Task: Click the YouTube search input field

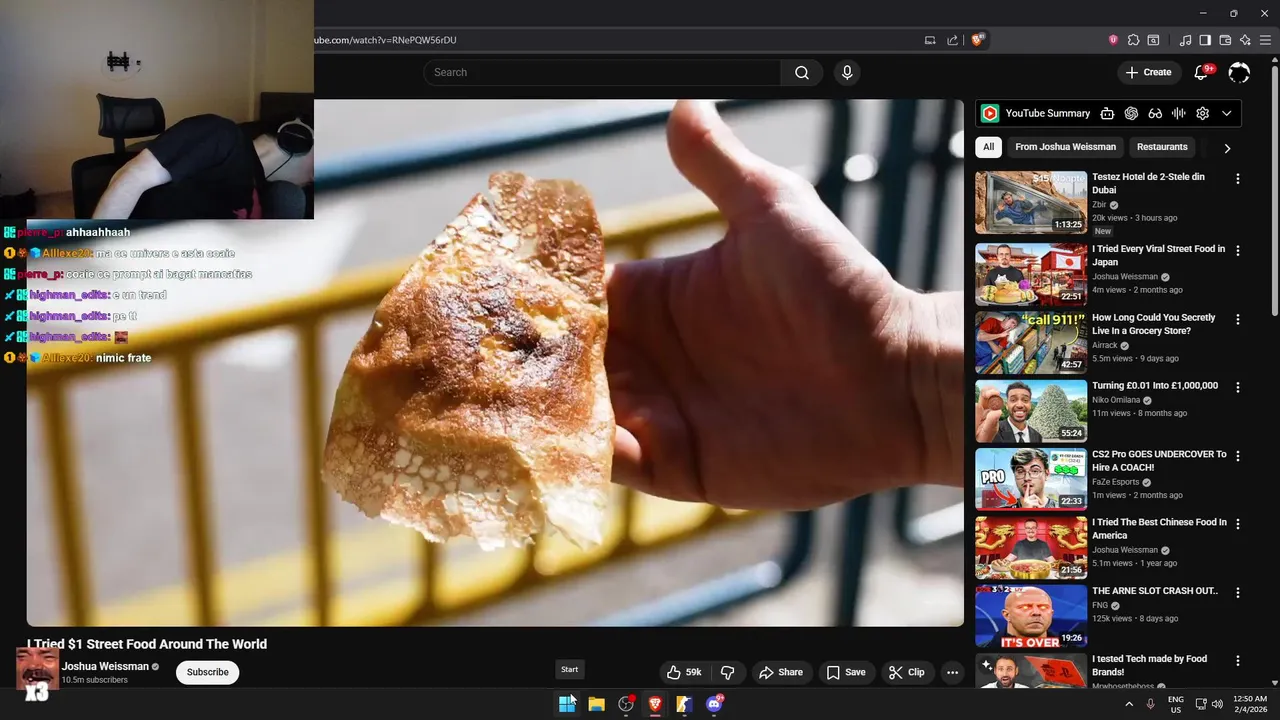Action: click(602, 72)
